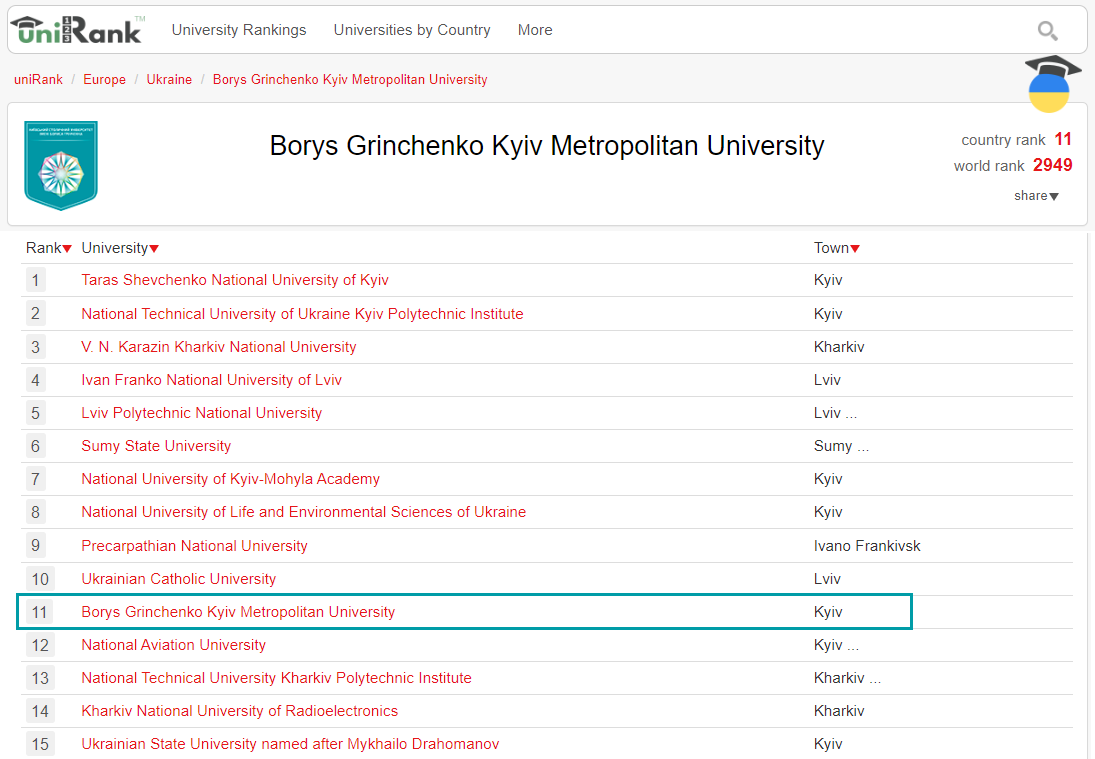This screenshot has width=1095, height=759.
Task: Click Kharkiv National University of Radioelectronics
Action: (x=240, y=711)
